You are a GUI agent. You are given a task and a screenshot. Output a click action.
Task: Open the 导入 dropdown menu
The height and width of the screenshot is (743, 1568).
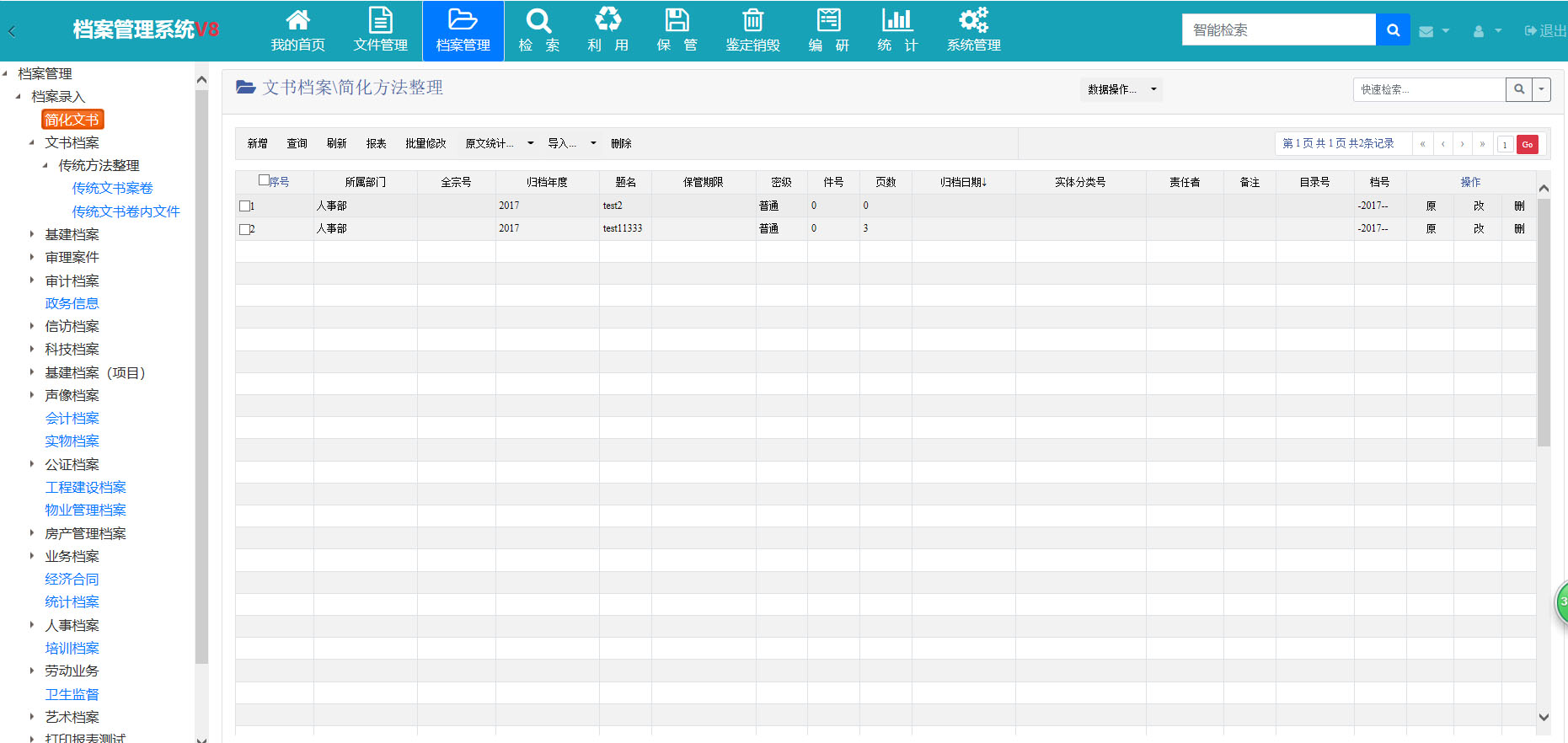click(x=571, y=144)
